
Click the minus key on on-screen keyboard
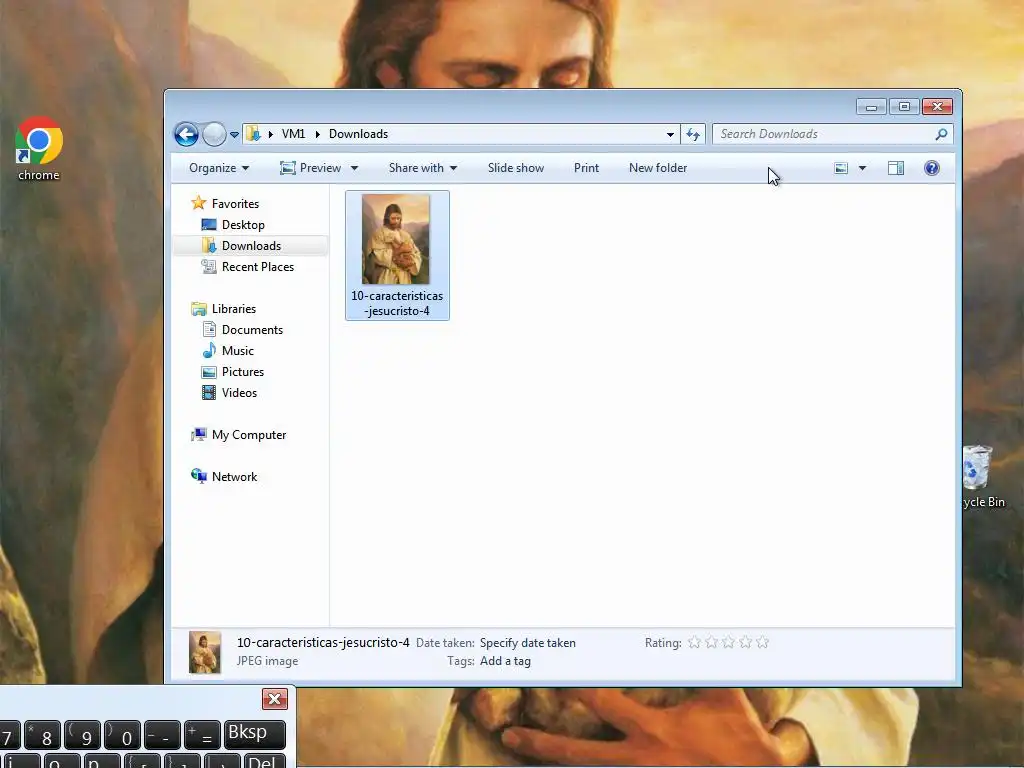click(162, 735)
